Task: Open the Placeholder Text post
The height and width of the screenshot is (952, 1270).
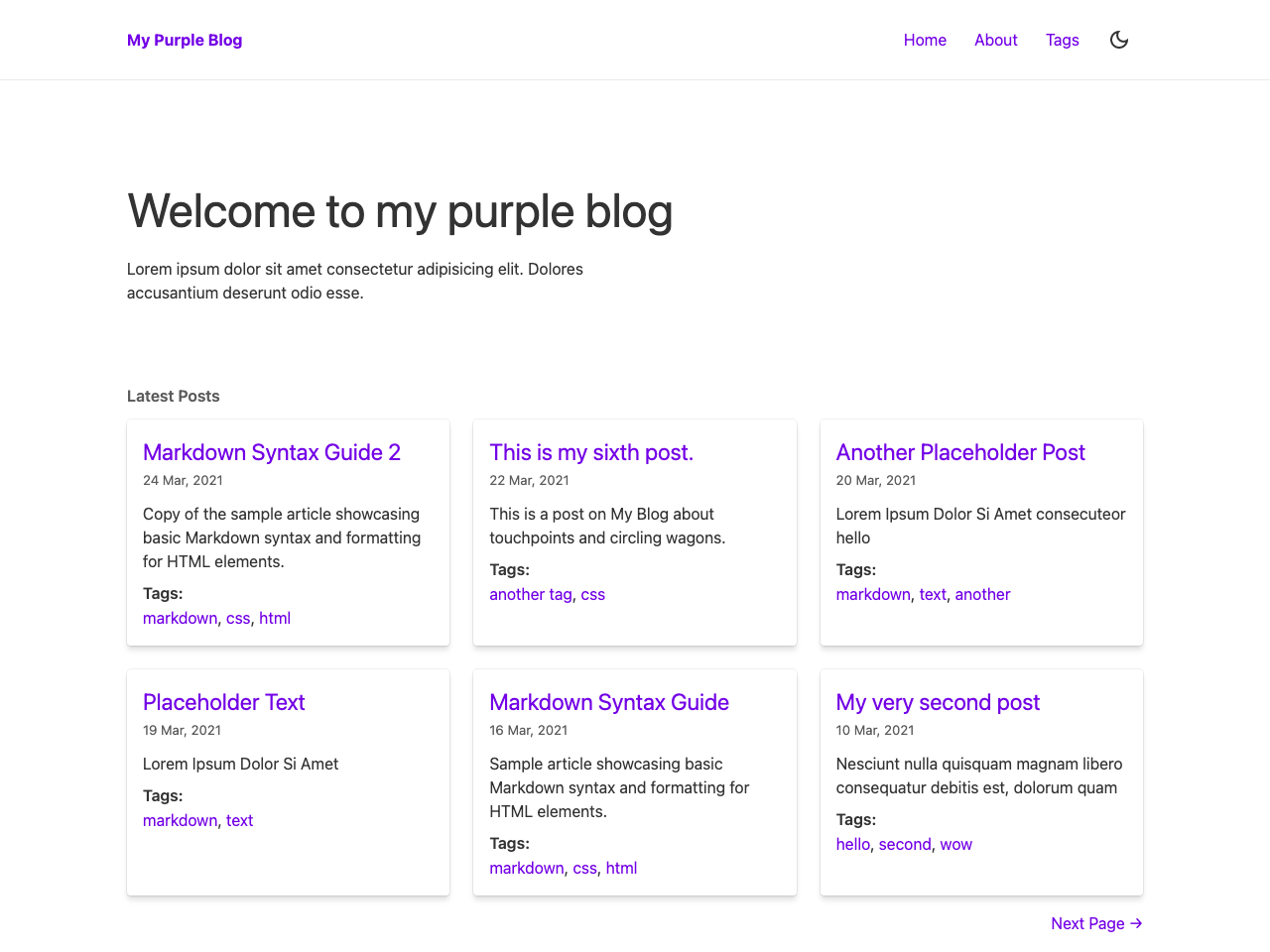Action: point(223,702)
